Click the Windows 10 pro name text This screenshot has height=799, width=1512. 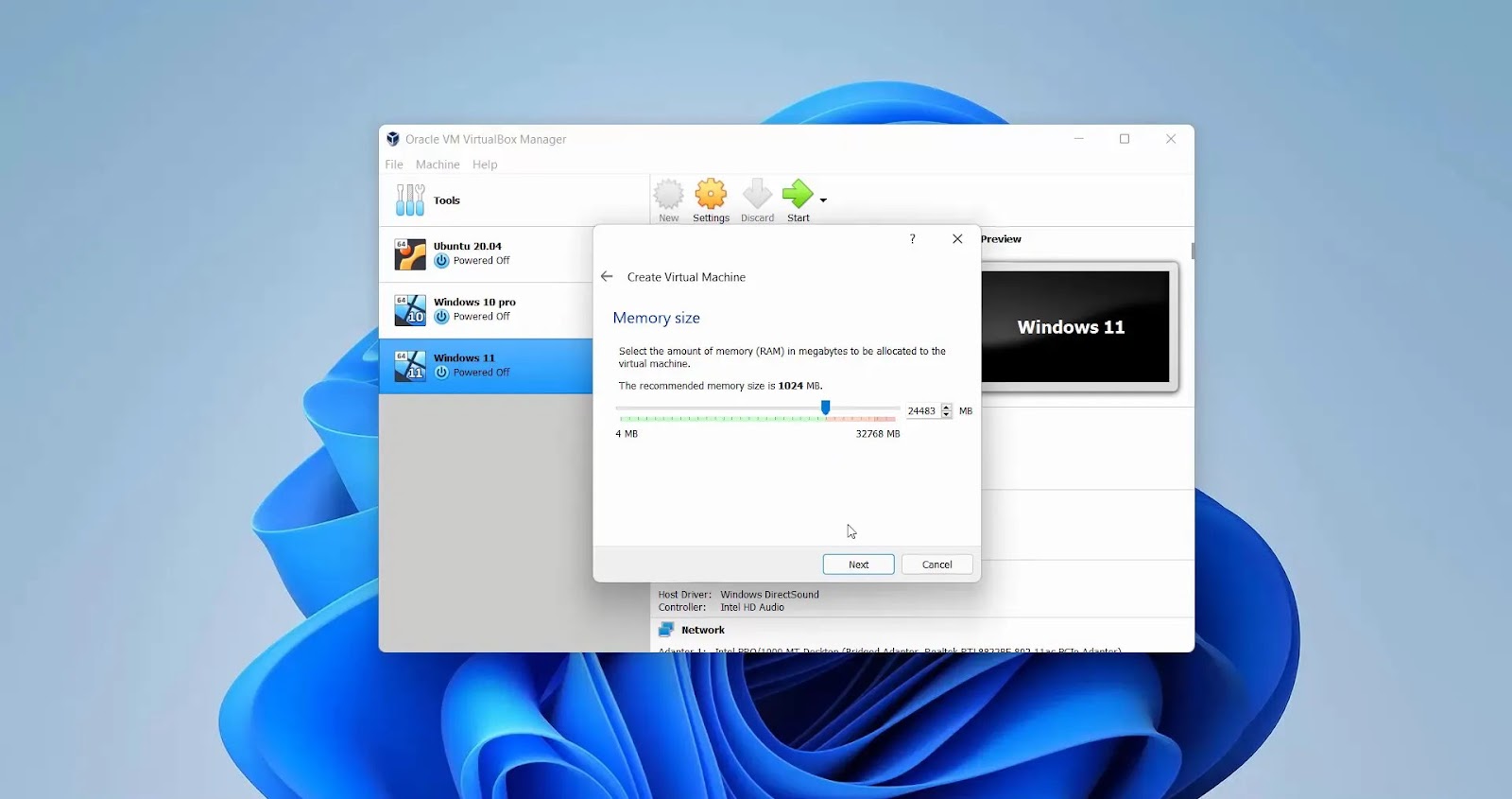pos(474,303)
